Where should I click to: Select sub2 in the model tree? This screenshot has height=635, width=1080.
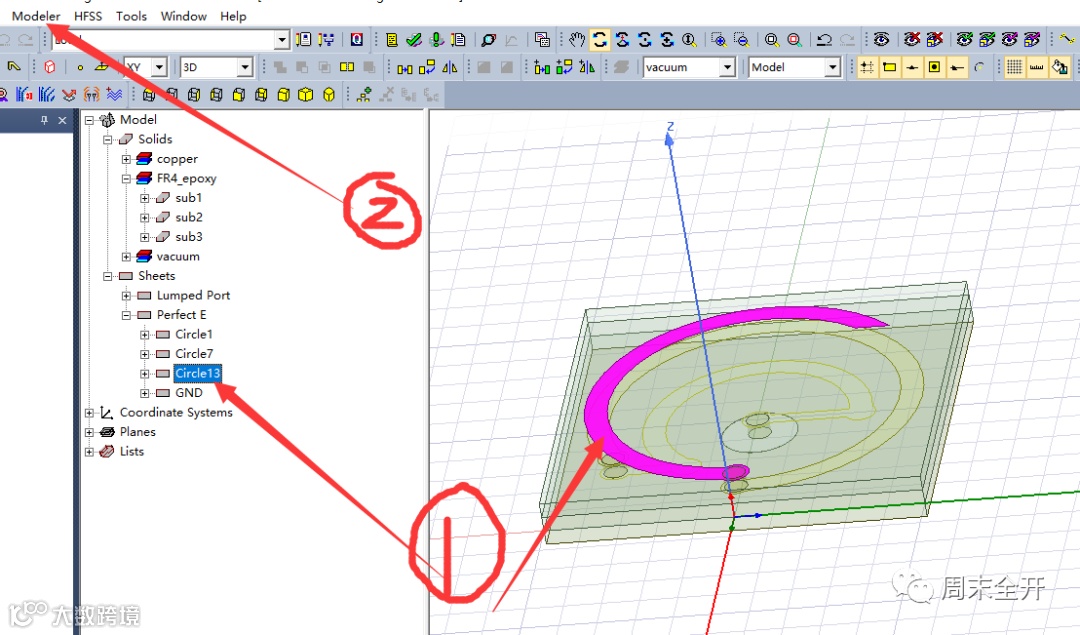[189, 217]
